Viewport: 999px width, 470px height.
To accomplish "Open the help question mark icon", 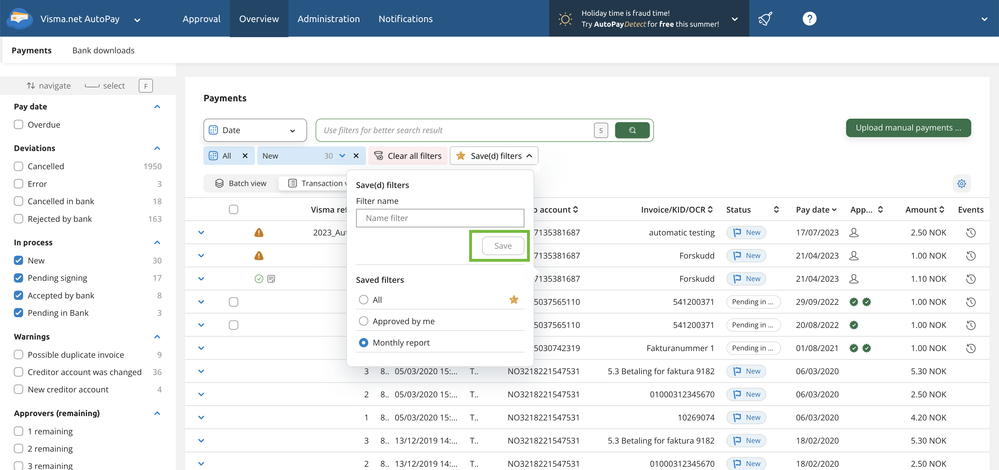I will click(x=809, y=19).
